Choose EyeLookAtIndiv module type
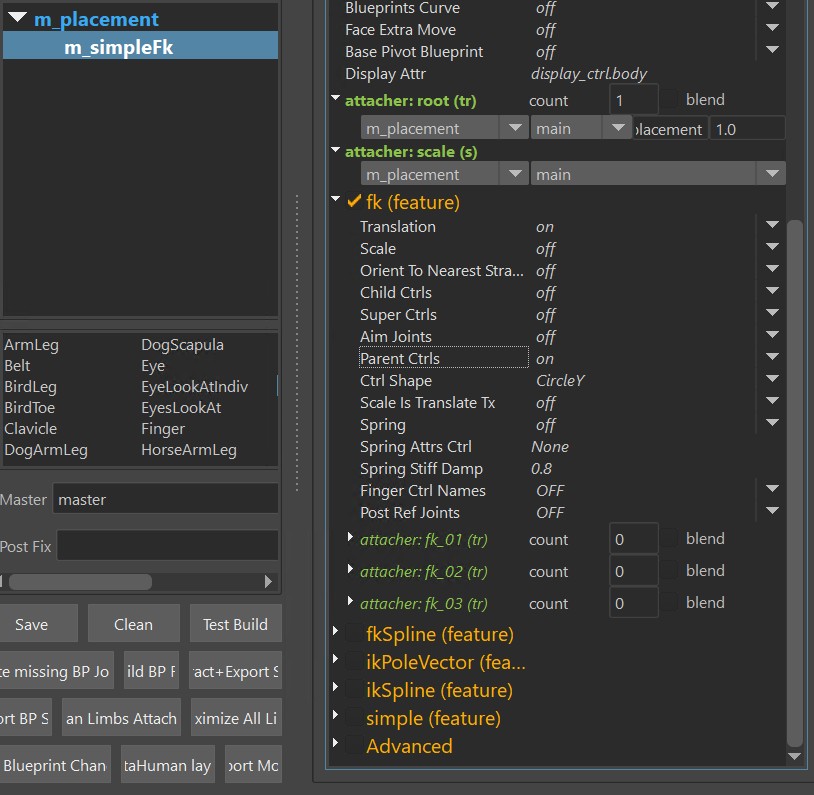 [x=195, y=387]
